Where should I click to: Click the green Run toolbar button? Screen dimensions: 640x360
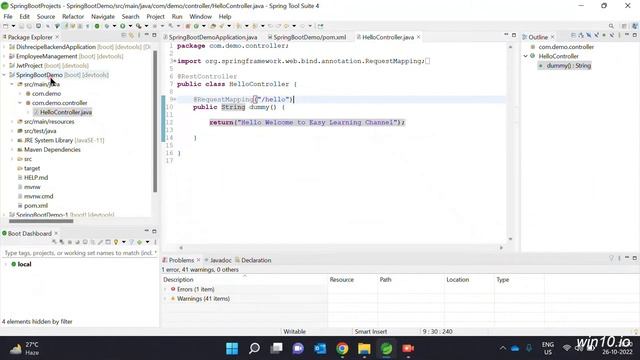click(123, 26)
